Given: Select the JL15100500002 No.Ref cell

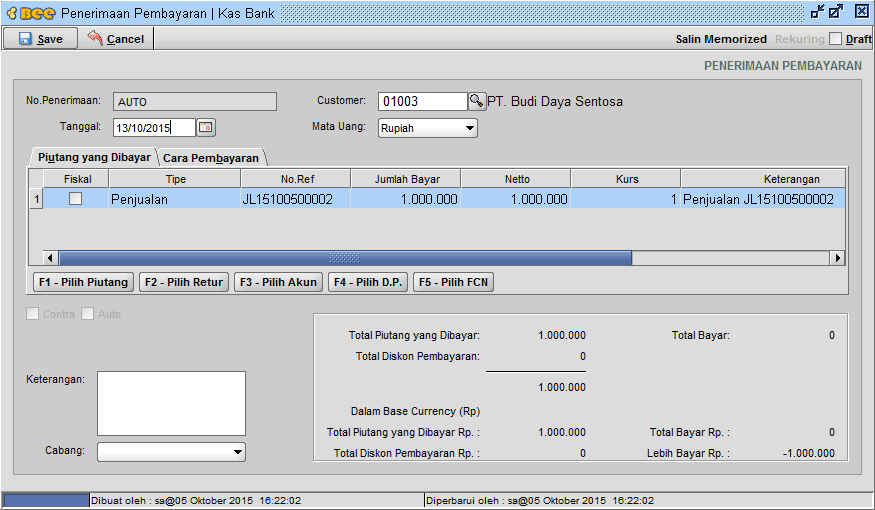Looking at the screenshot, I should pos(296,199).
